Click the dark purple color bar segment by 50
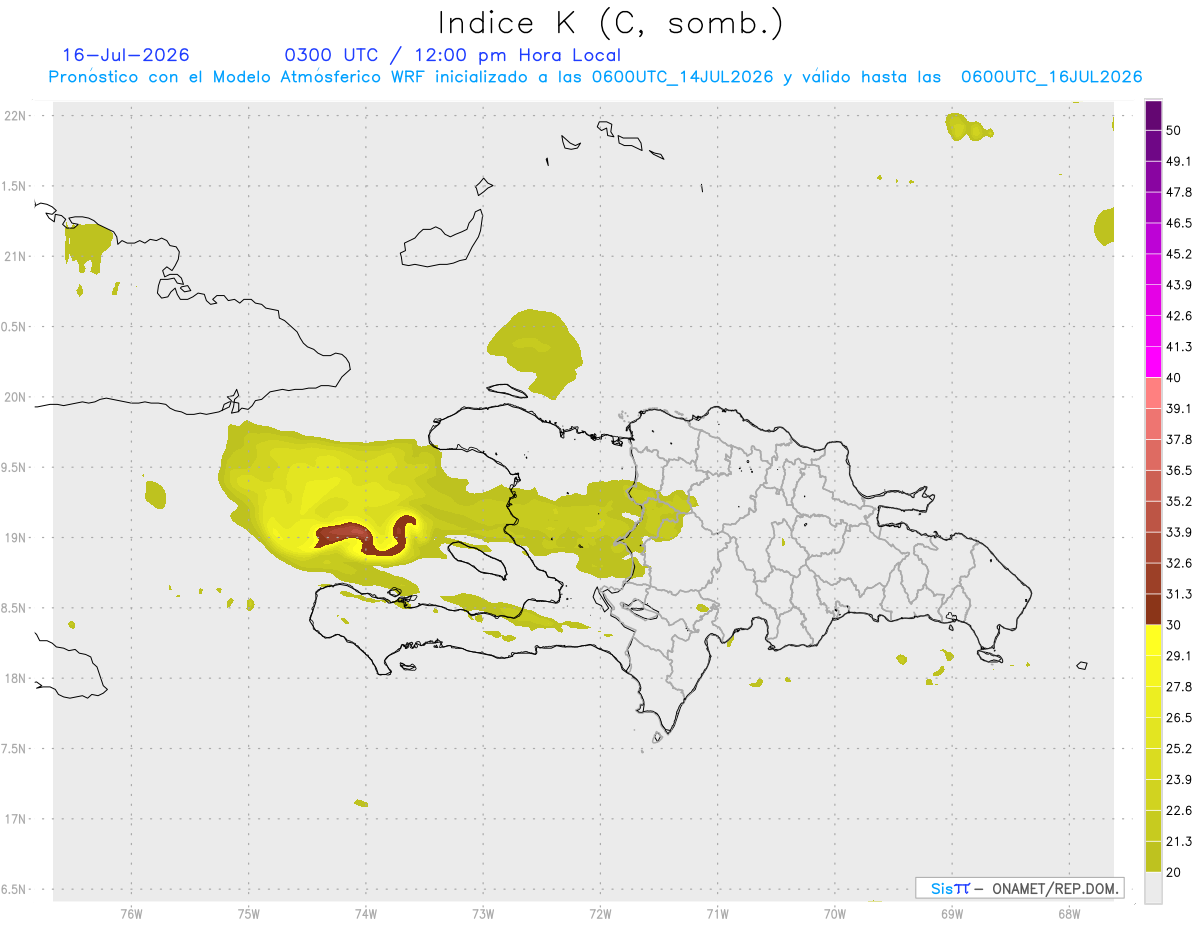Image resolution: width=1200 pixels, height=927 pixels. click(1154, 115)
